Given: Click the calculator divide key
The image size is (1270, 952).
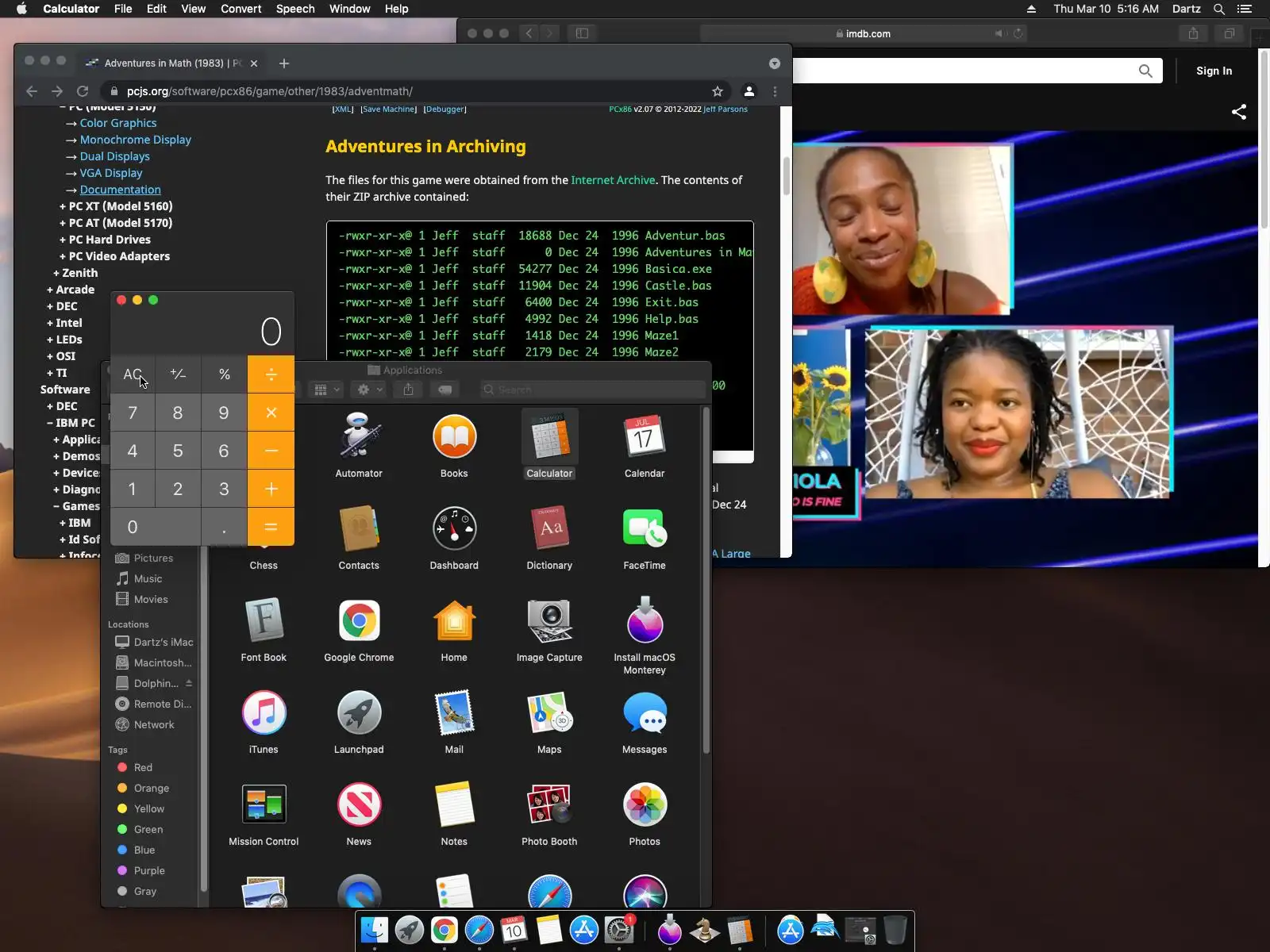Looking at the screenshot, I should click(271, 374).
